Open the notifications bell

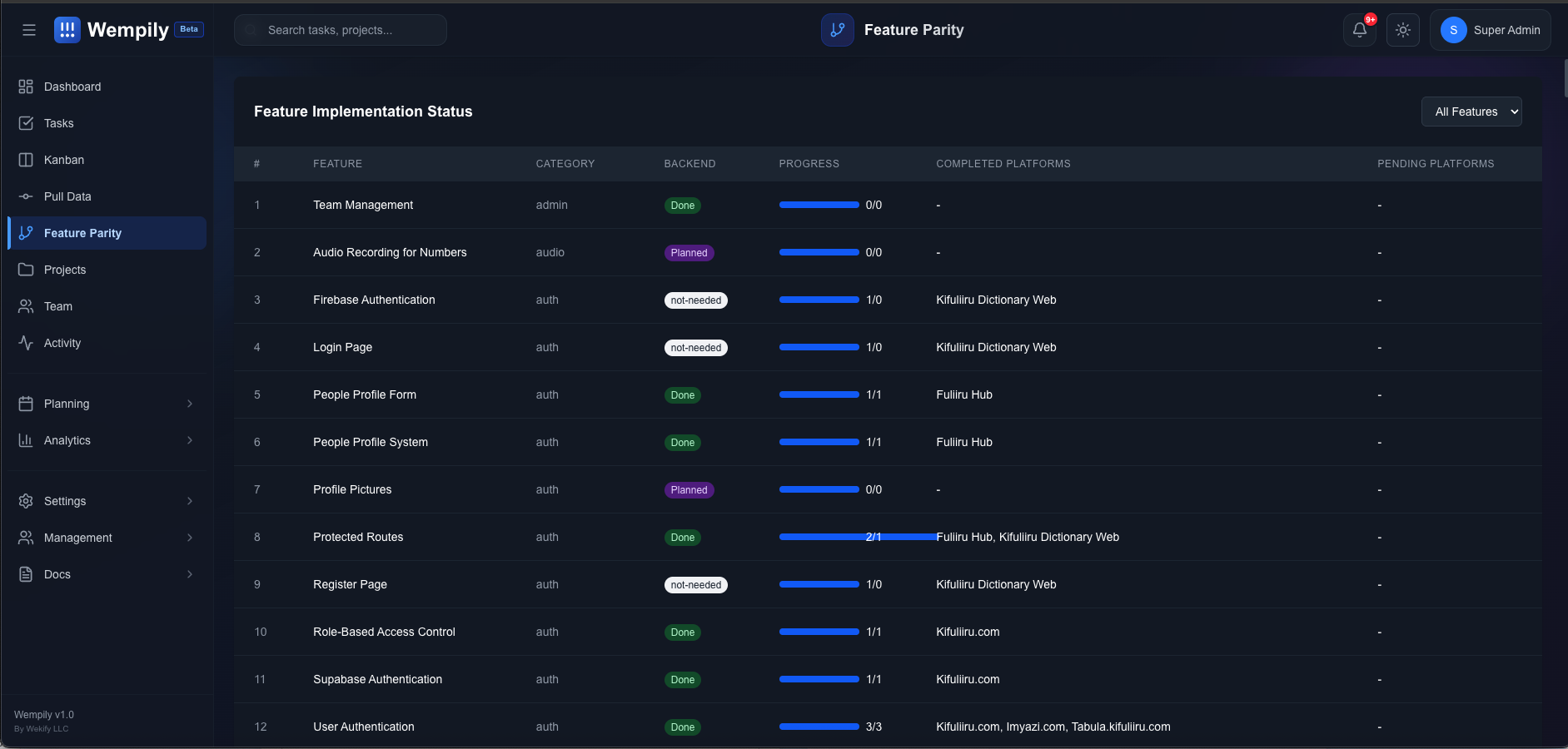1359,30
